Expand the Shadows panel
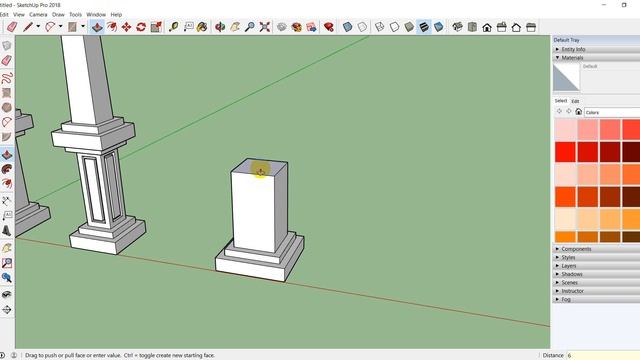This screenshot has width=640, height=360. click(596, 274)
